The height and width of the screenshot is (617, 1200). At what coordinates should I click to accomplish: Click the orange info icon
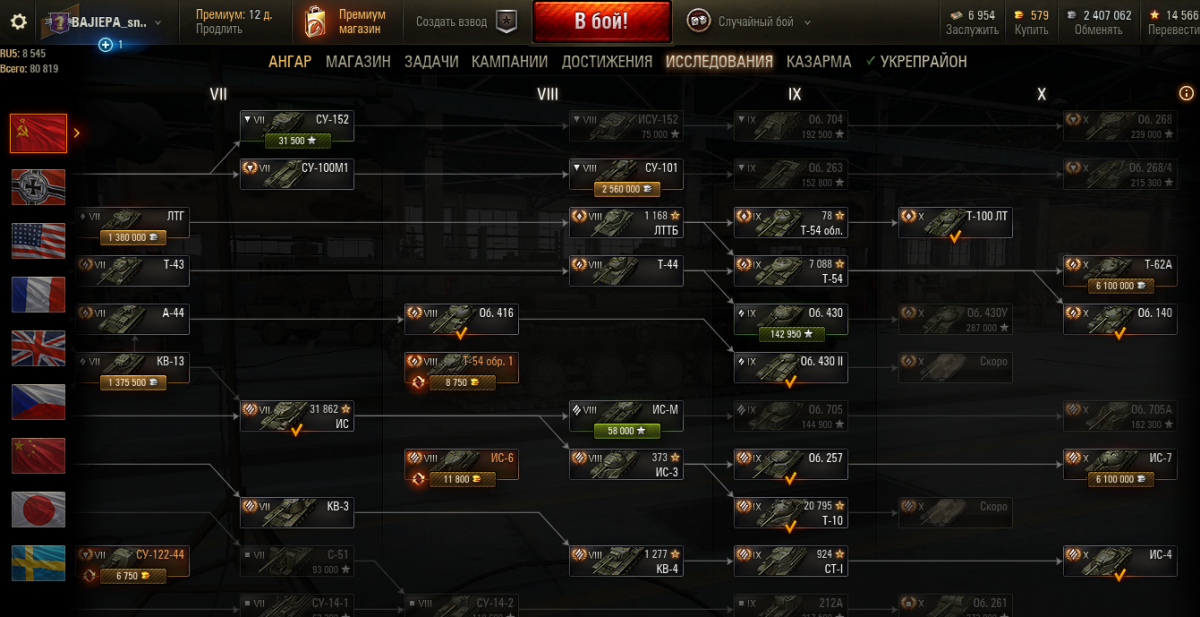tap(1186, 93)
